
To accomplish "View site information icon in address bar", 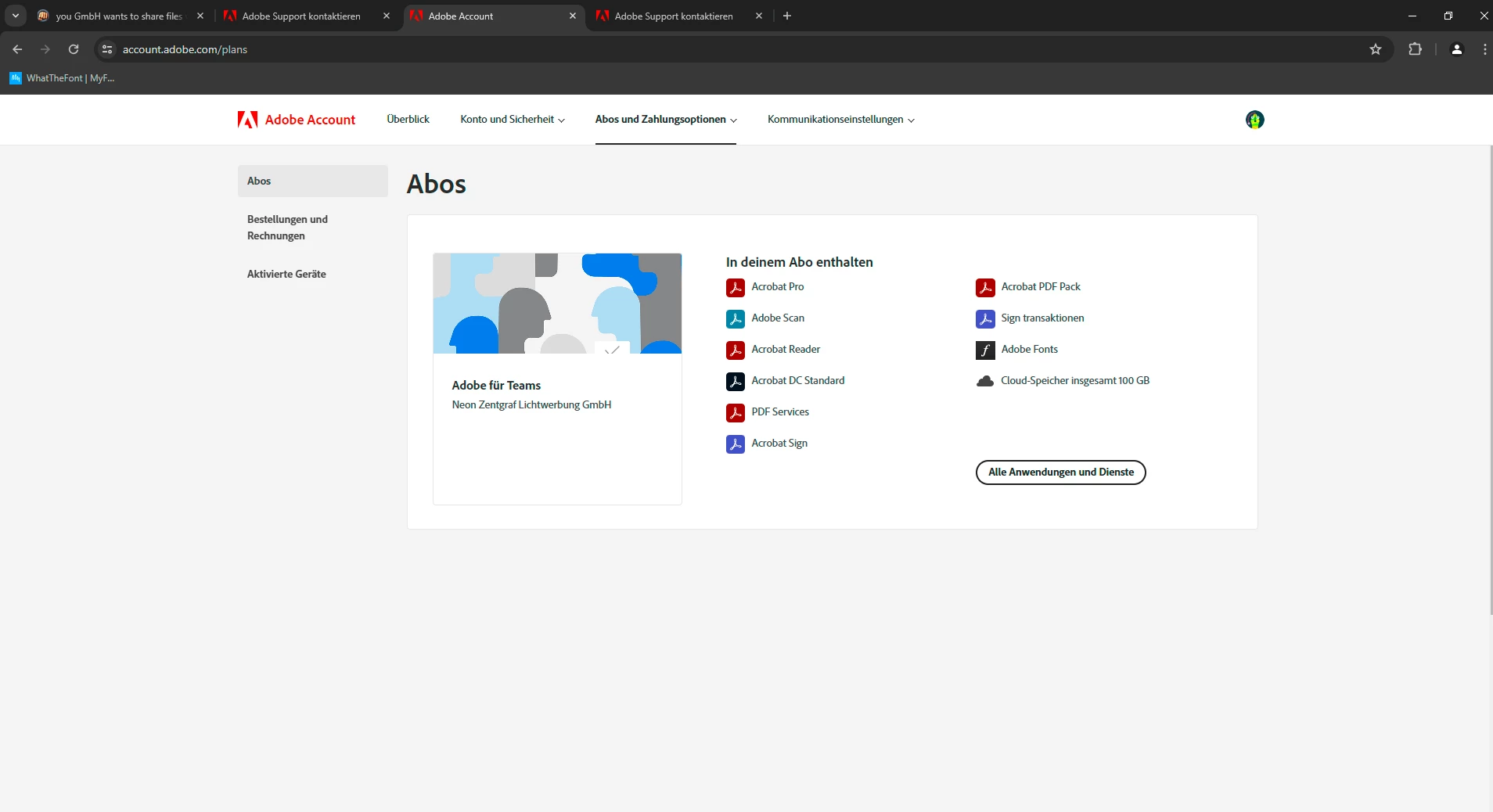I will (107, 49).
